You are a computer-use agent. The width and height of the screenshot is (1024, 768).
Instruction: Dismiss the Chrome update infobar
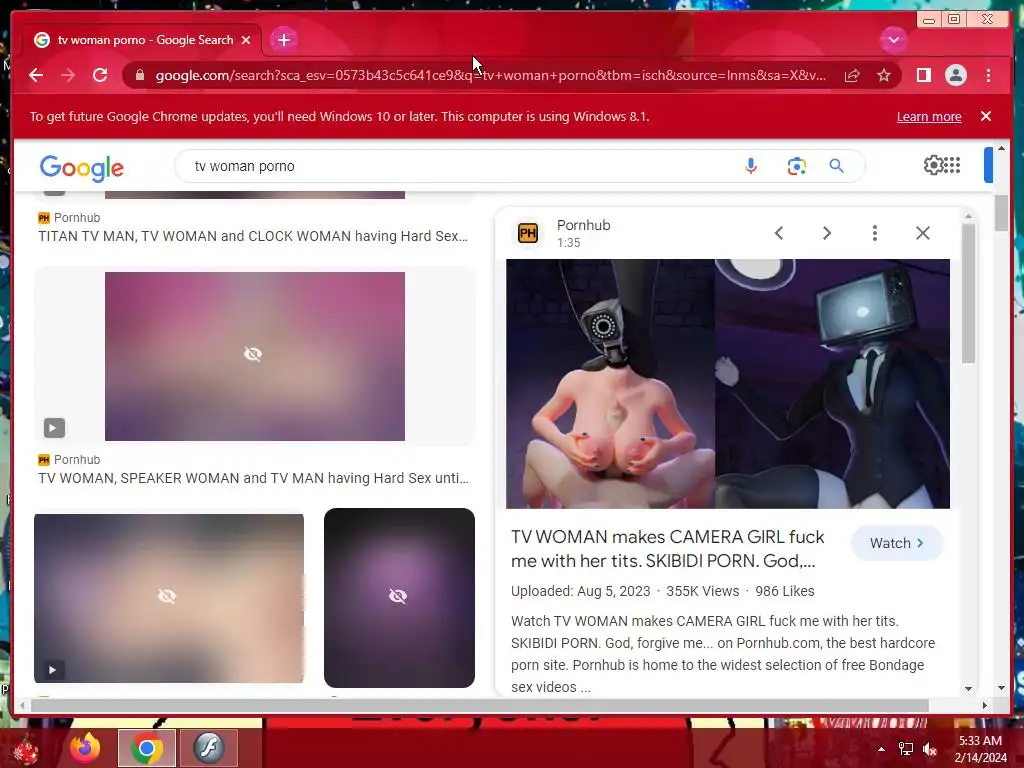coord(985,116)
